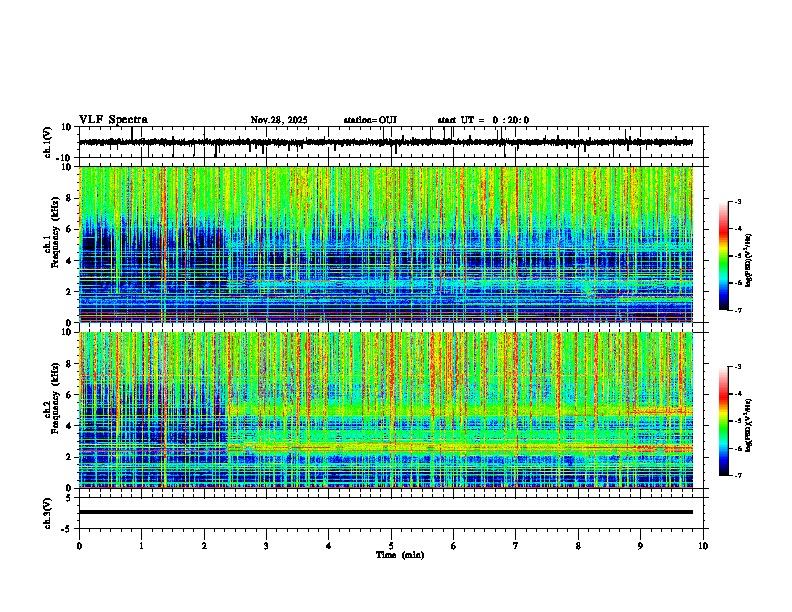Click inside the ch.2 spectrogram panel

pyautogui.click(x=386, y=410)
